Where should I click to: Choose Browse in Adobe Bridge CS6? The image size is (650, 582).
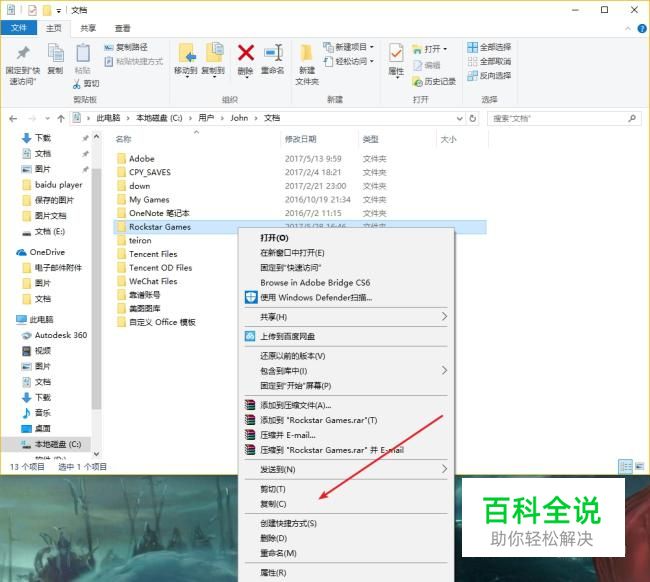(x=315, y=282)
